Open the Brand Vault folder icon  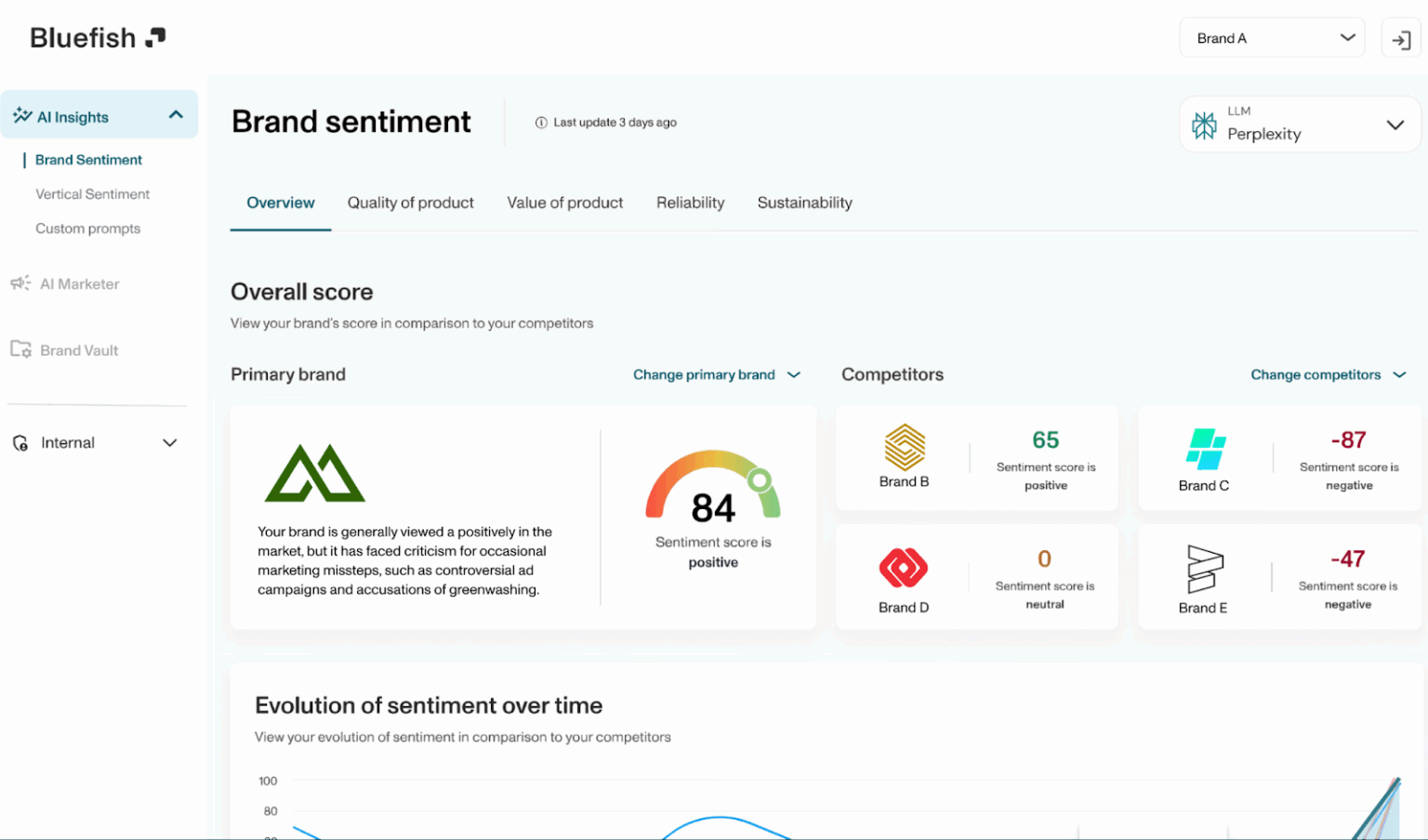20,349
